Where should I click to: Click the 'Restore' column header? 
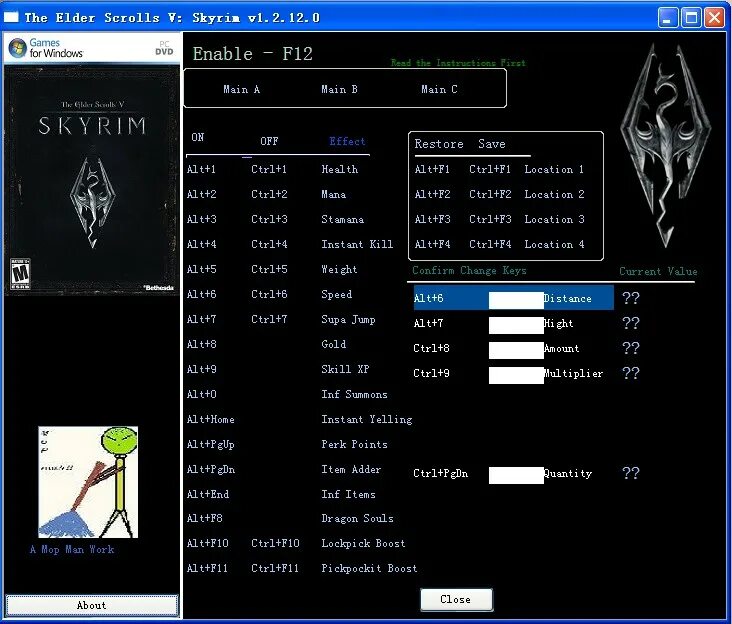tap(439, 144)
